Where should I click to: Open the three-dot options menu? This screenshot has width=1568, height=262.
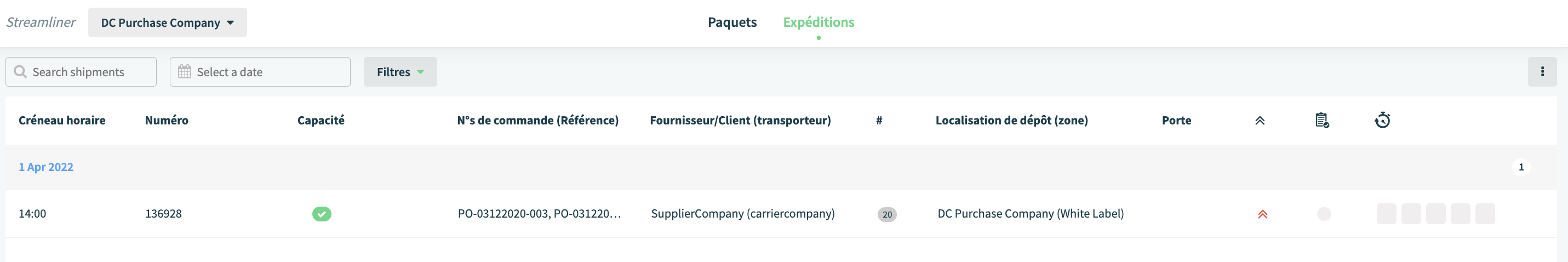[x=1542, y=72]
